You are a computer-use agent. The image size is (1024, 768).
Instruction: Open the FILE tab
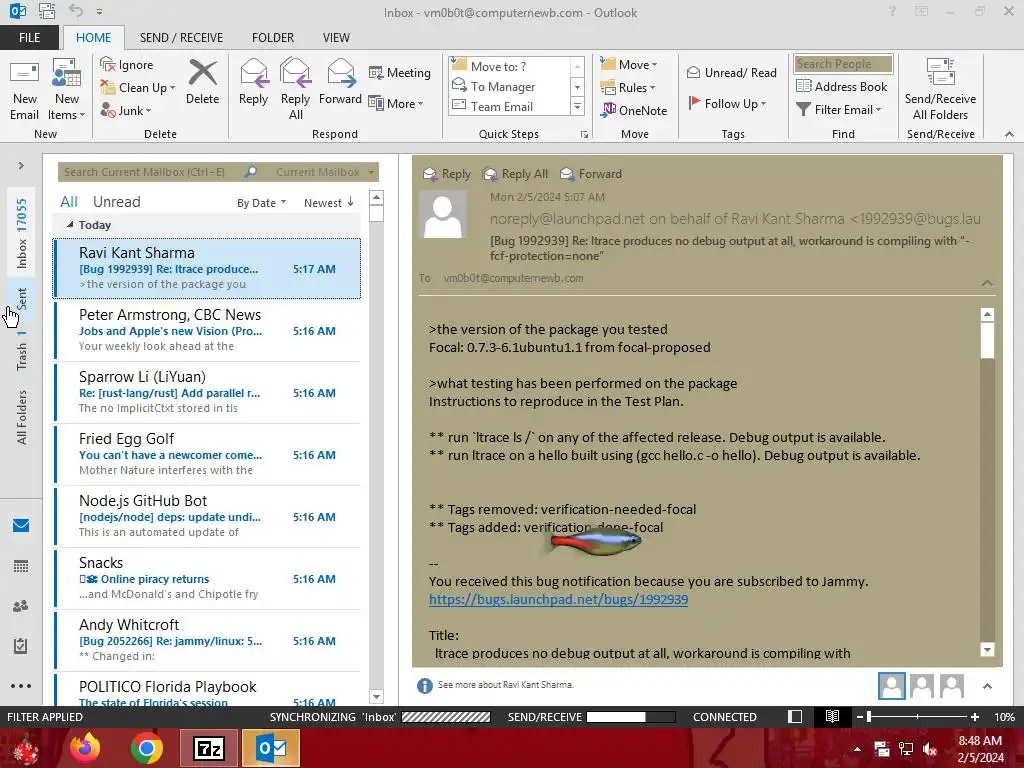pos(29,38)
